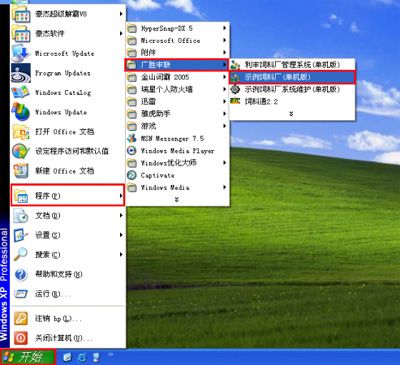This screenshot has height=365, width=400.
Task: Click the 注销 hp(L)... key icon
Action: tap(21, 319)
